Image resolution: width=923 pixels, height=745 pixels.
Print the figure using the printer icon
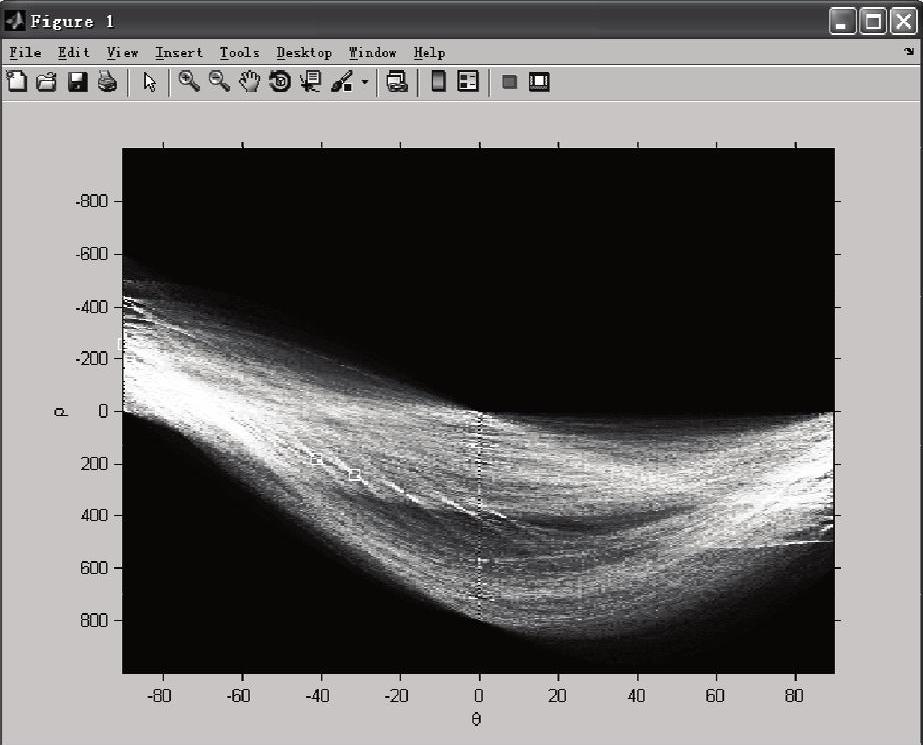pyautogui.click(x=108, y=81)
